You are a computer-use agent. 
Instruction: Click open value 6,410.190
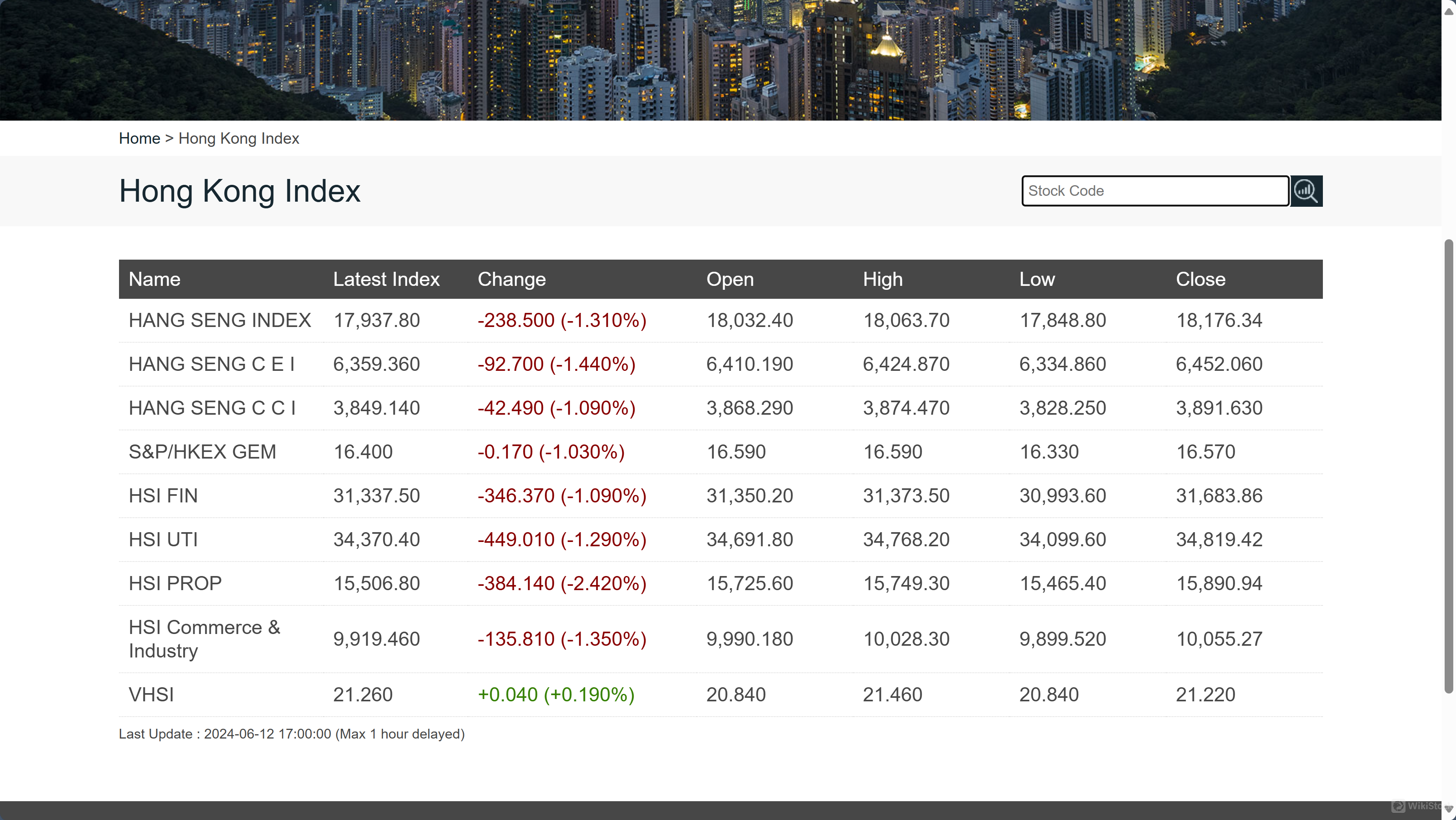[750, 364]
